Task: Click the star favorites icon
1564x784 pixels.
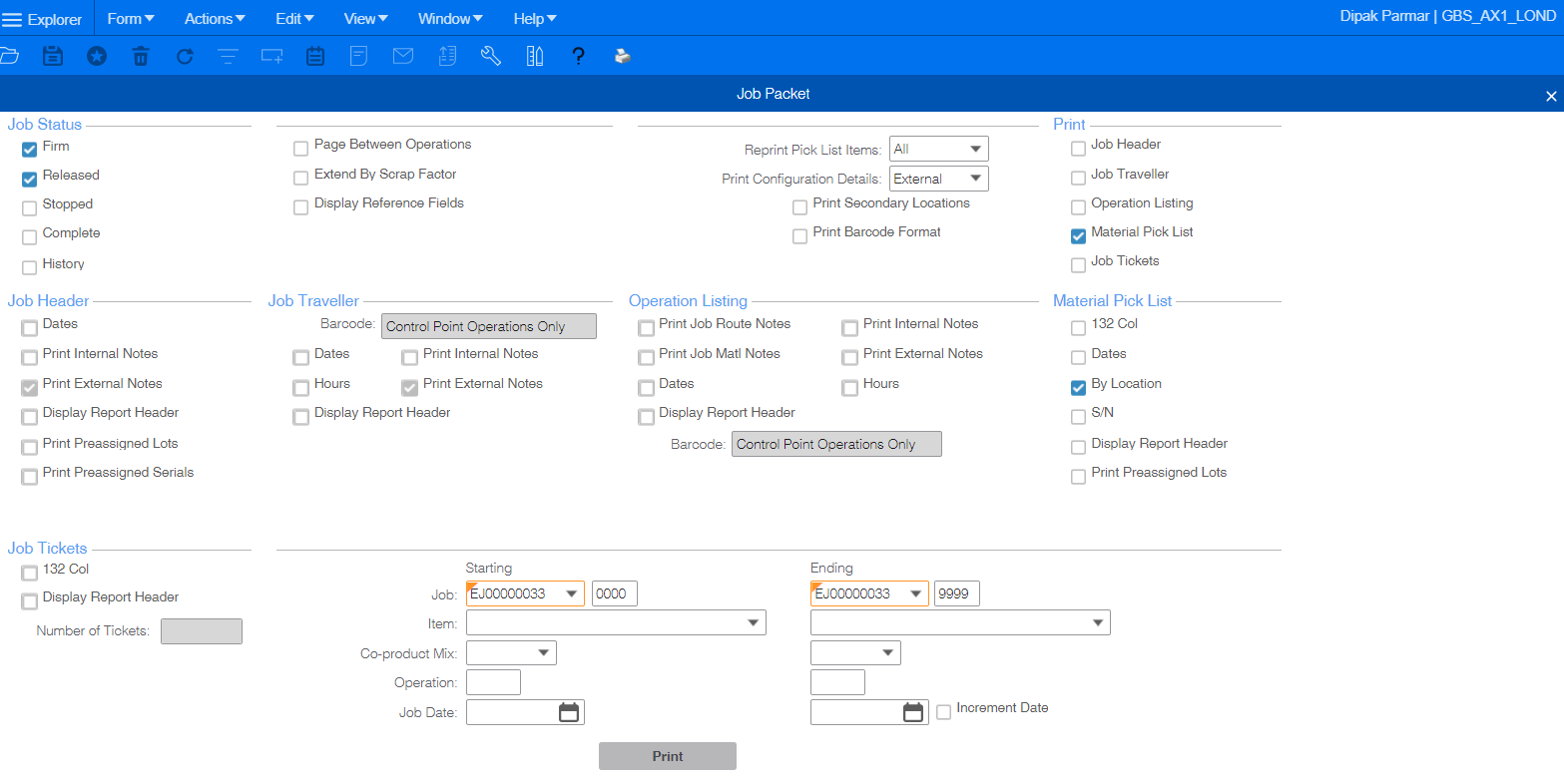Action: 96,56
